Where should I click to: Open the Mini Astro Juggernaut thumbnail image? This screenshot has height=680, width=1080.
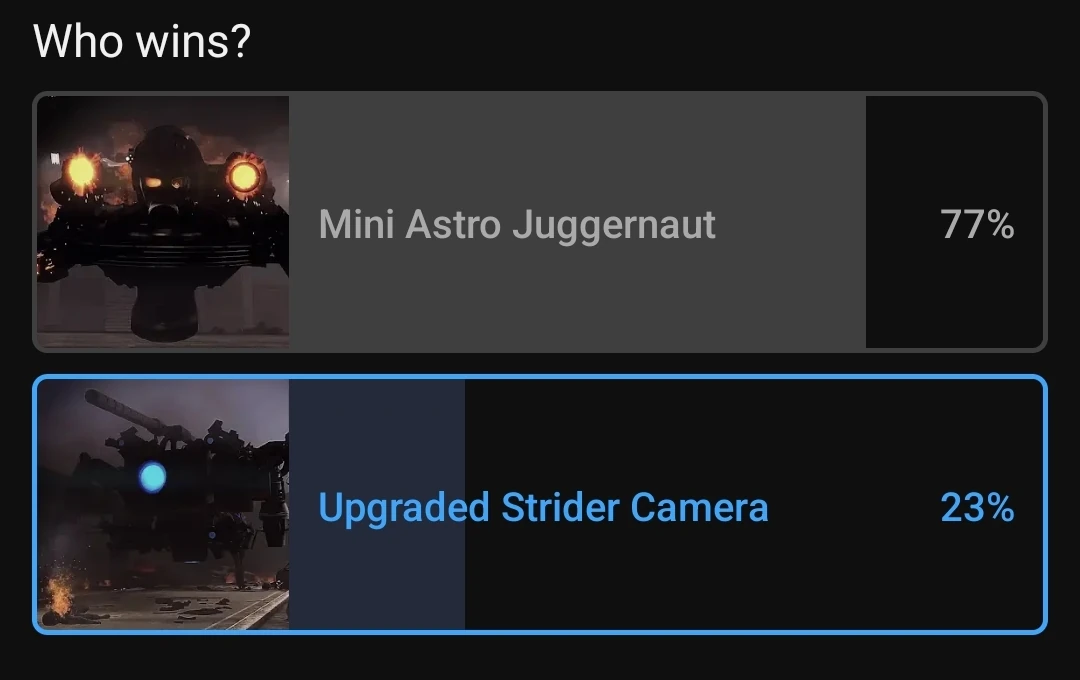point(163,222)
